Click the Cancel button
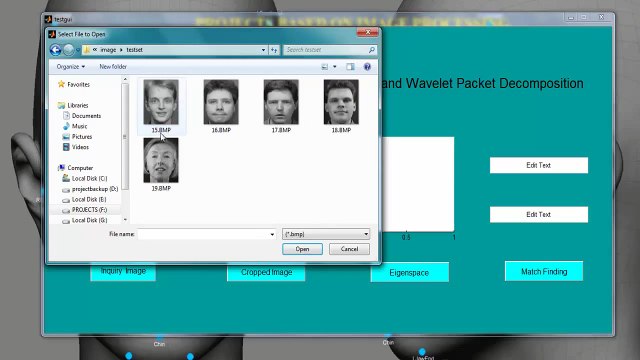The width and height of the screenshot is (640, 360). [349, 249]
